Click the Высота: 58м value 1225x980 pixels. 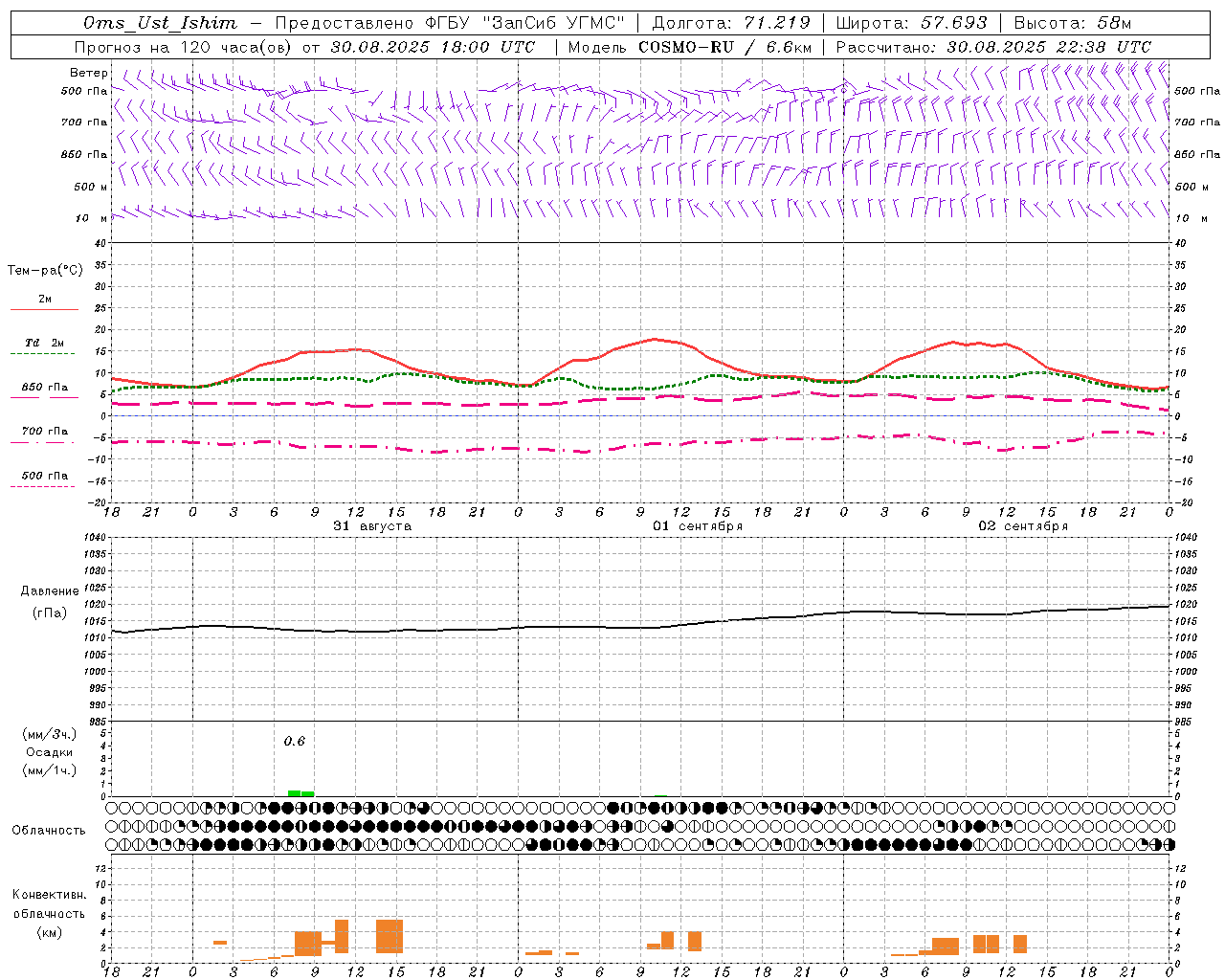[x=1073, y=23]
